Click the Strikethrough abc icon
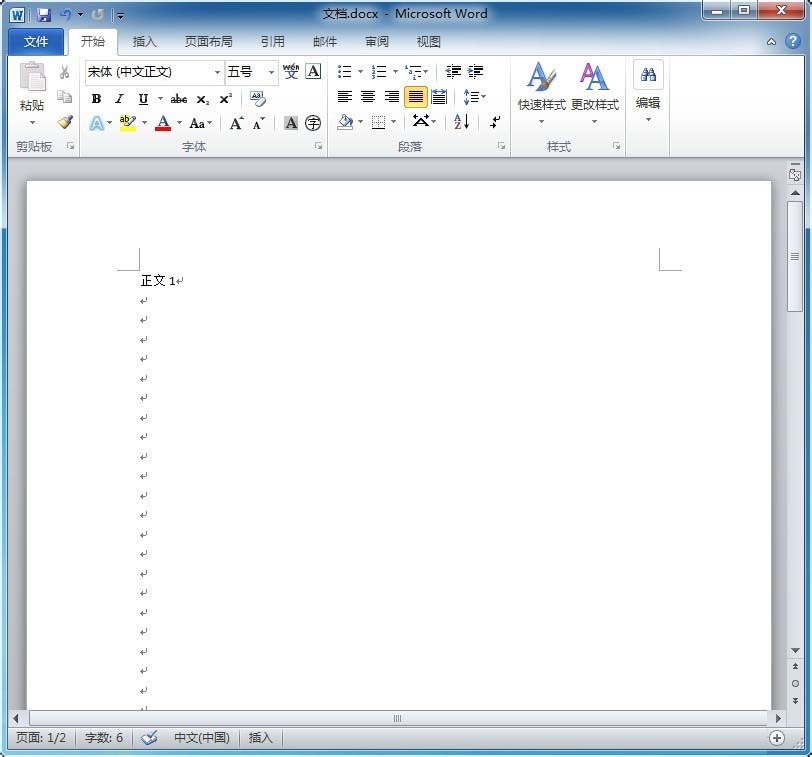Viewport: 812px width, 757px height. (179, 99)
